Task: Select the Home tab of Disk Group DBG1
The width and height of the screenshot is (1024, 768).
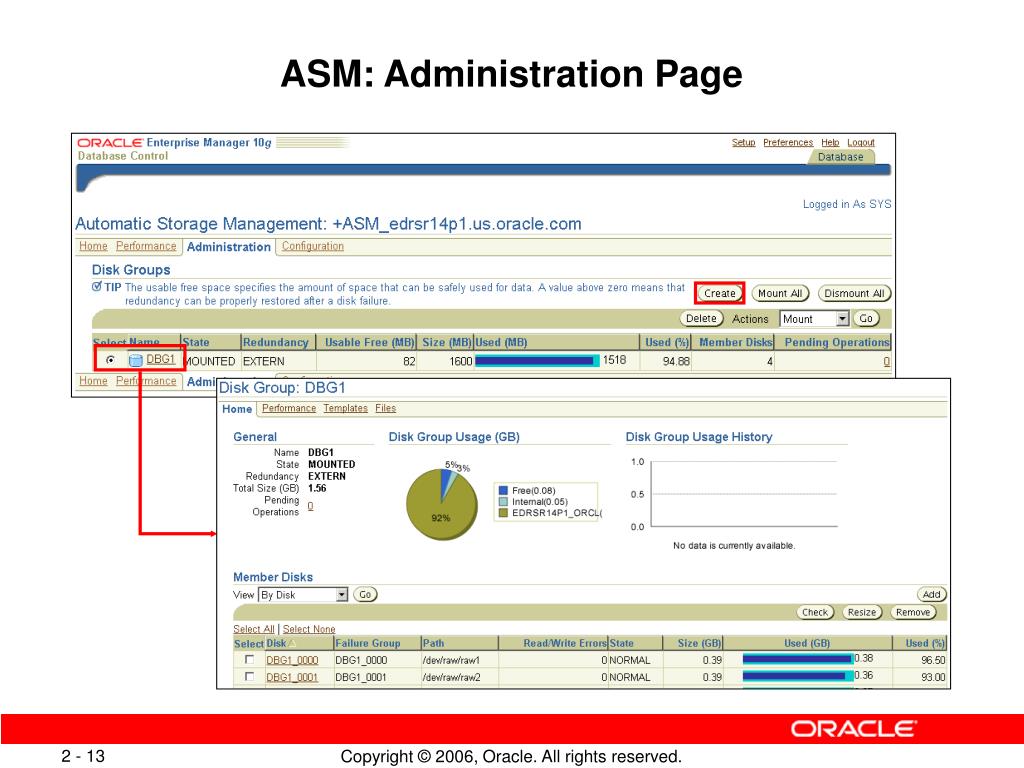Action: (237, 409)
